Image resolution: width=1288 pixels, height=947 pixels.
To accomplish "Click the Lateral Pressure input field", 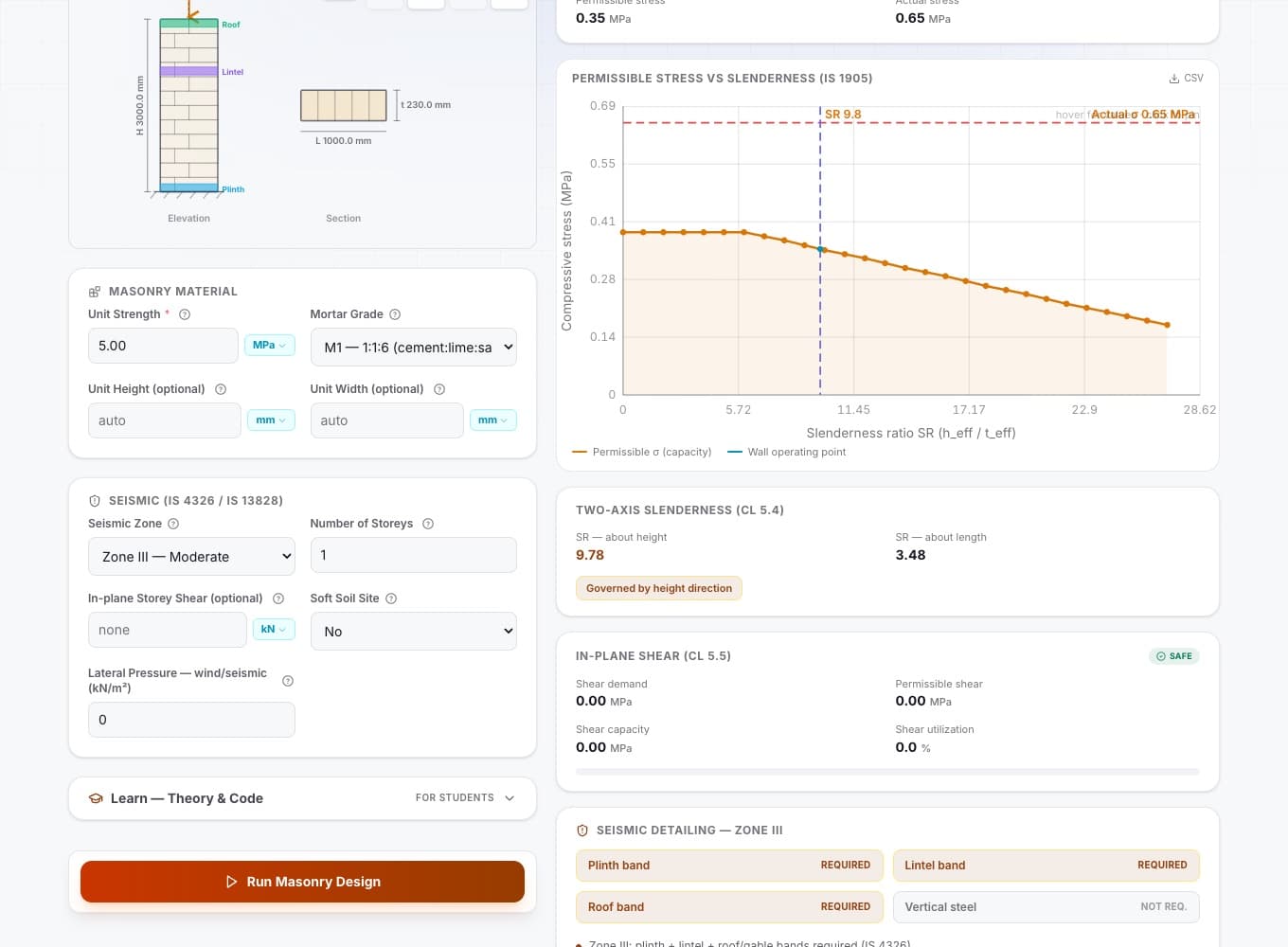I will pos(191,720).
